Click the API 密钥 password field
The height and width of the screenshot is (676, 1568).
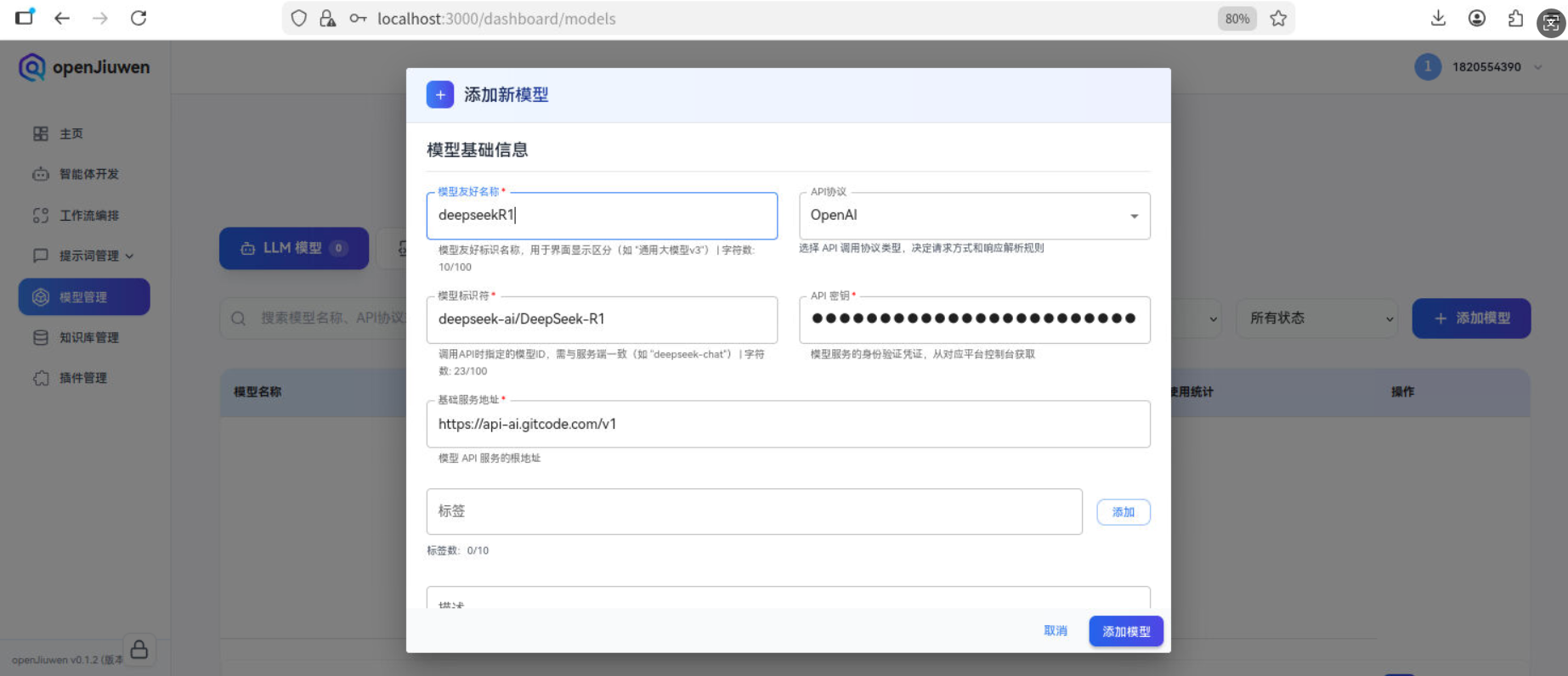click(975, 319)
